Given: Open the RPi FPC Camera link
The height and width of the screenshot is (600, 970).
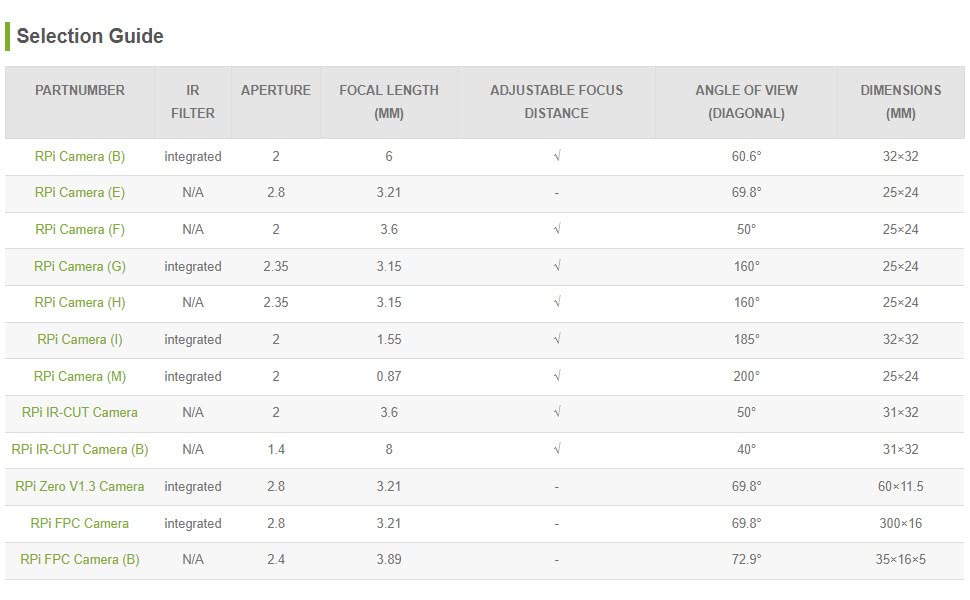Looking at the screenshot, I should [80, 523].
